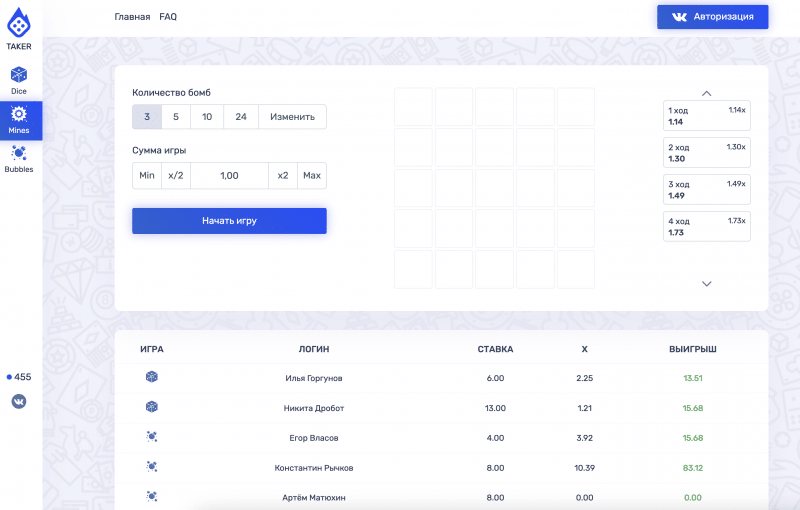Open the FAQ page
Viewport: 800px width, 510px height.
(x=168, y=17)
